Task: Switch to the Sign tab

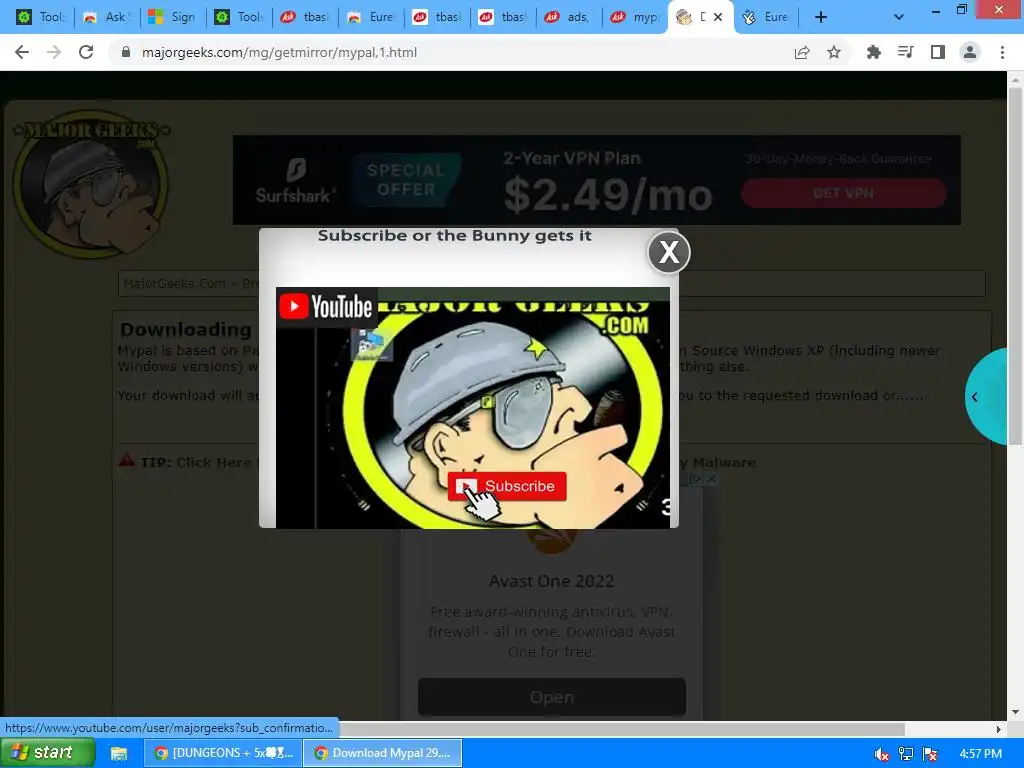Action: (x=172, y=17)
